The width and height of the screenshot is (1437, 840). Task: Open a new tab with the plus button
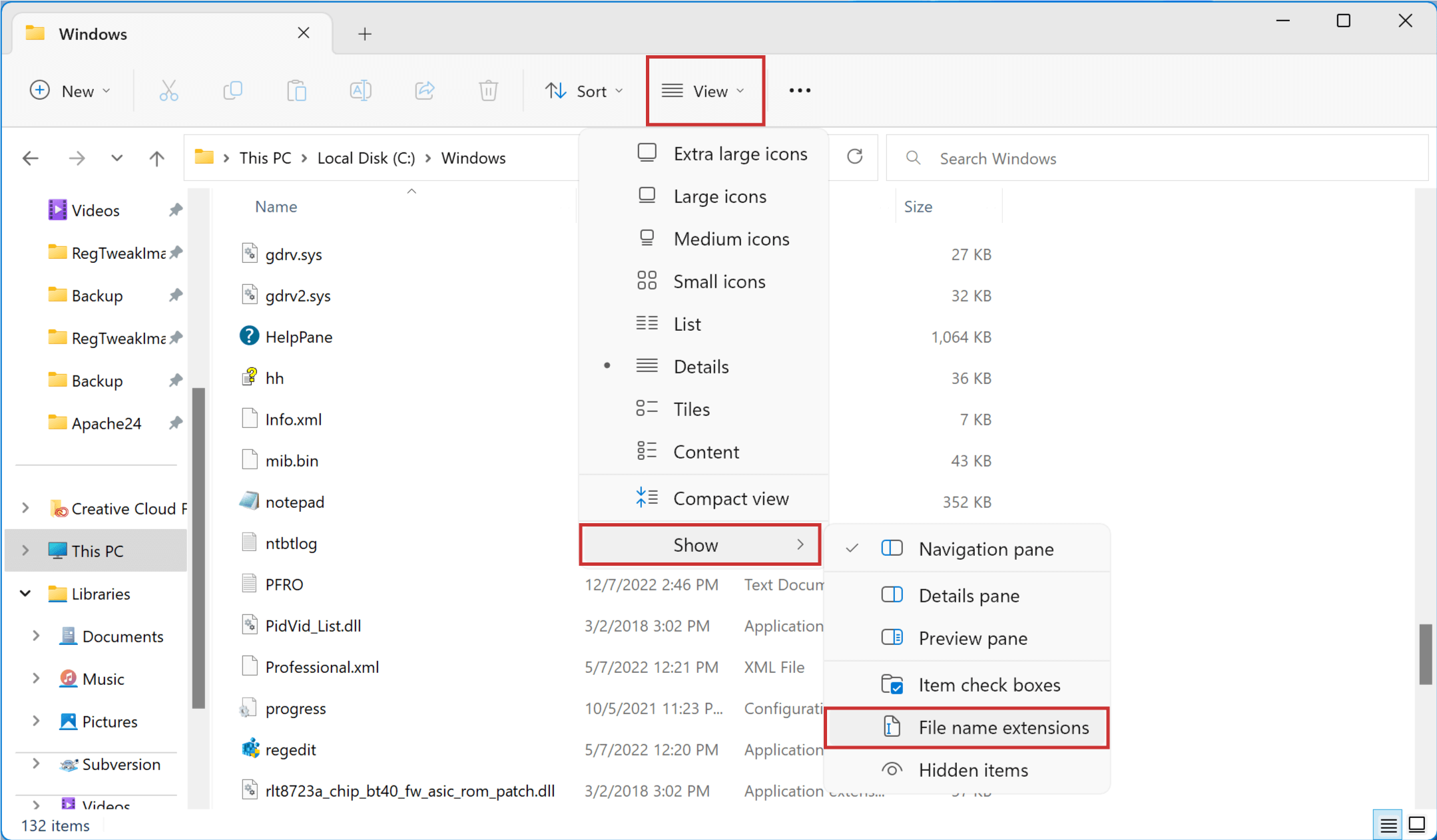pyautogui.click(x=364, y=33)
